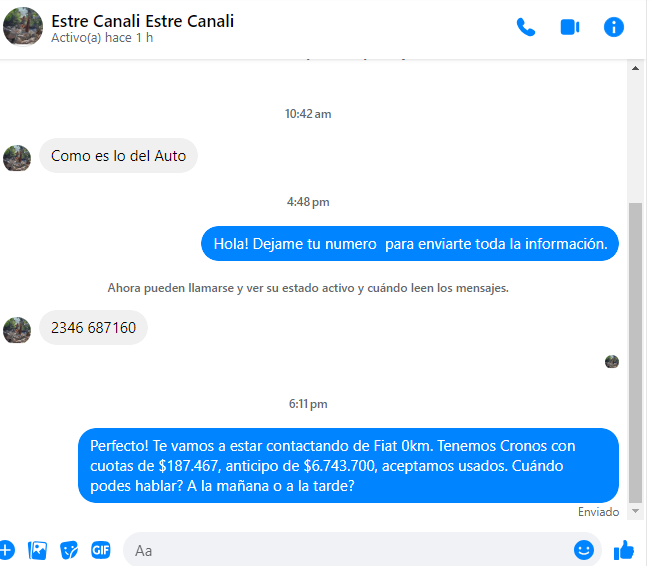Choose a sticker from the sticker icon
This screenshot has width=651, height=566.
tap(69, 551)
